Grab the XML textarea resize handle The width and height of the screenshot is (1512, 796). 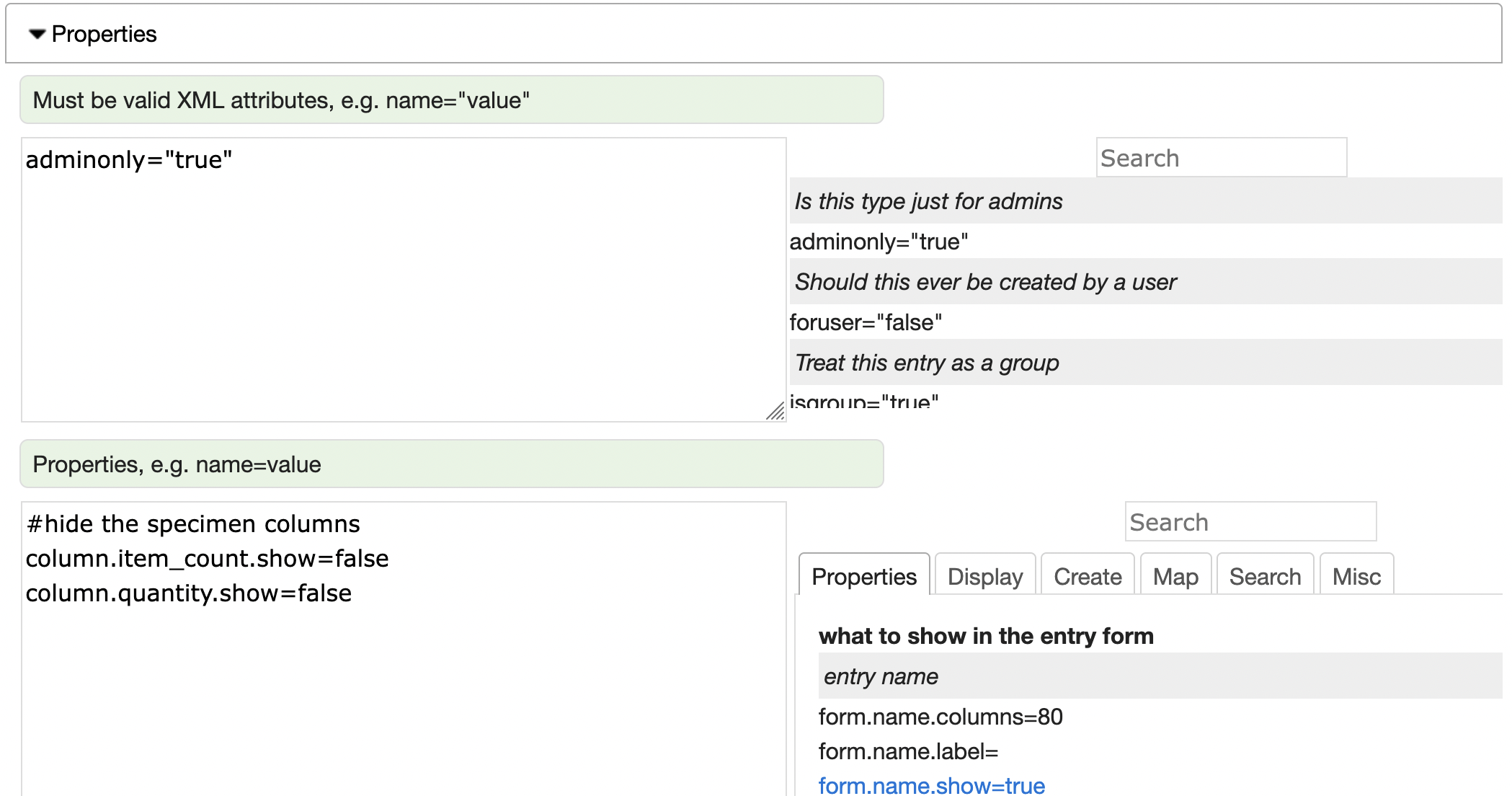(775, 411)
